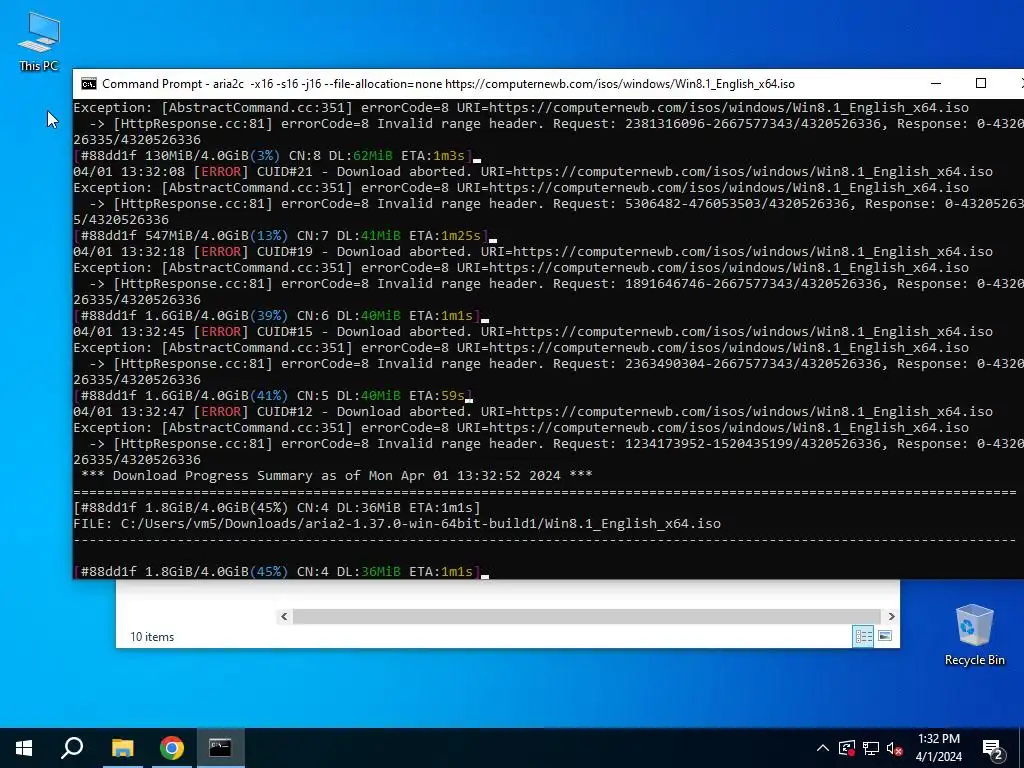Launch Google Chrome from taskbar

(x=172, y=748)
